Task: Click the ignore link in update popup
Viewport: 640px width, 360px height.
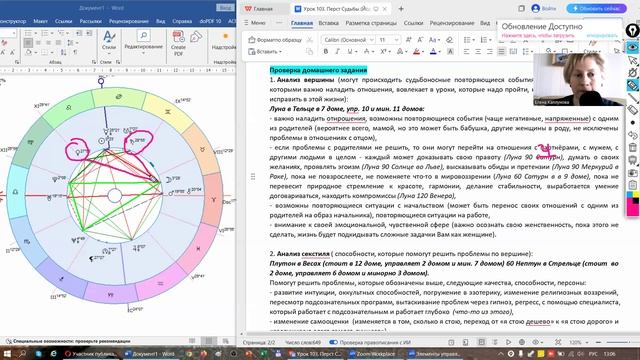Action: 602,36
